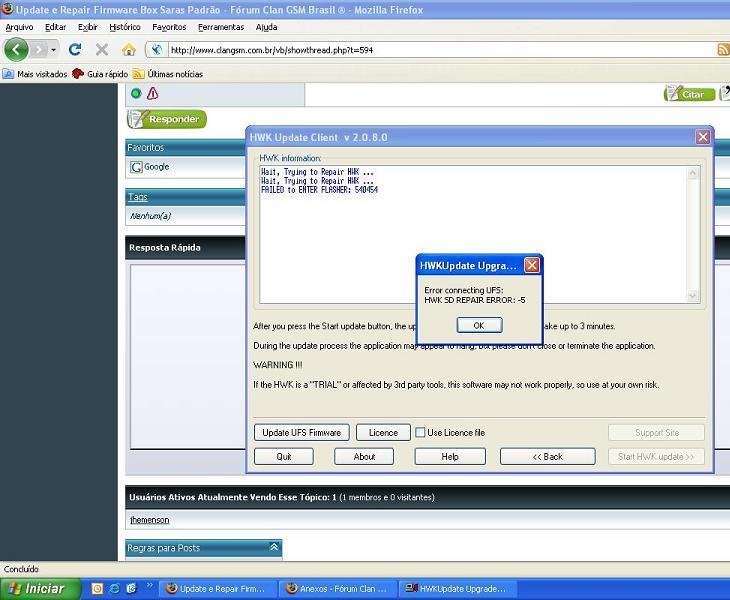Screen dimensions: 730x600
Task: Click Firefox back navigation arrow
Action: (16, 49)
